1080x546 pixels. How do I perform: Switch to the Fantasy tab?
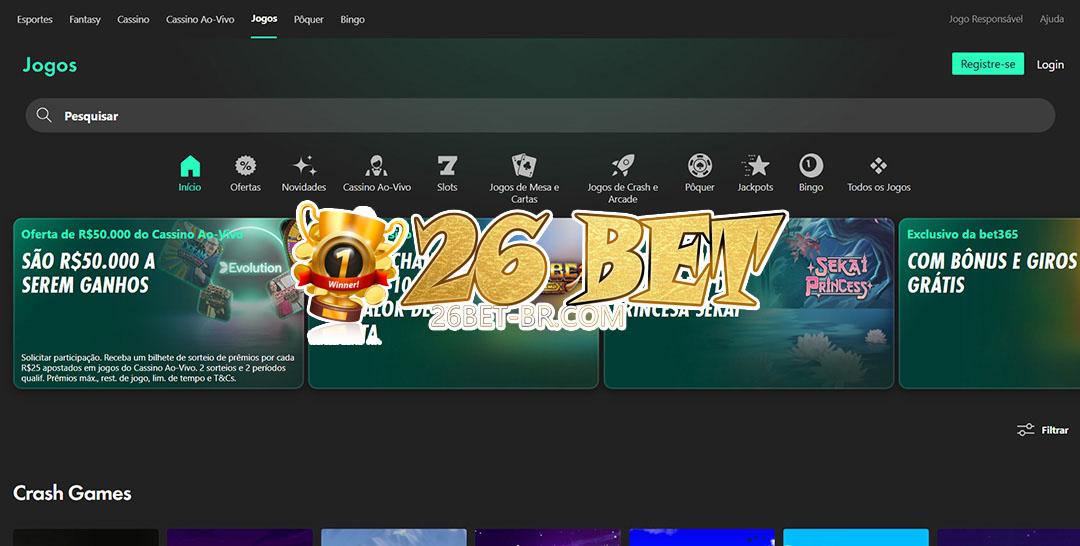[x=85, y=19]
